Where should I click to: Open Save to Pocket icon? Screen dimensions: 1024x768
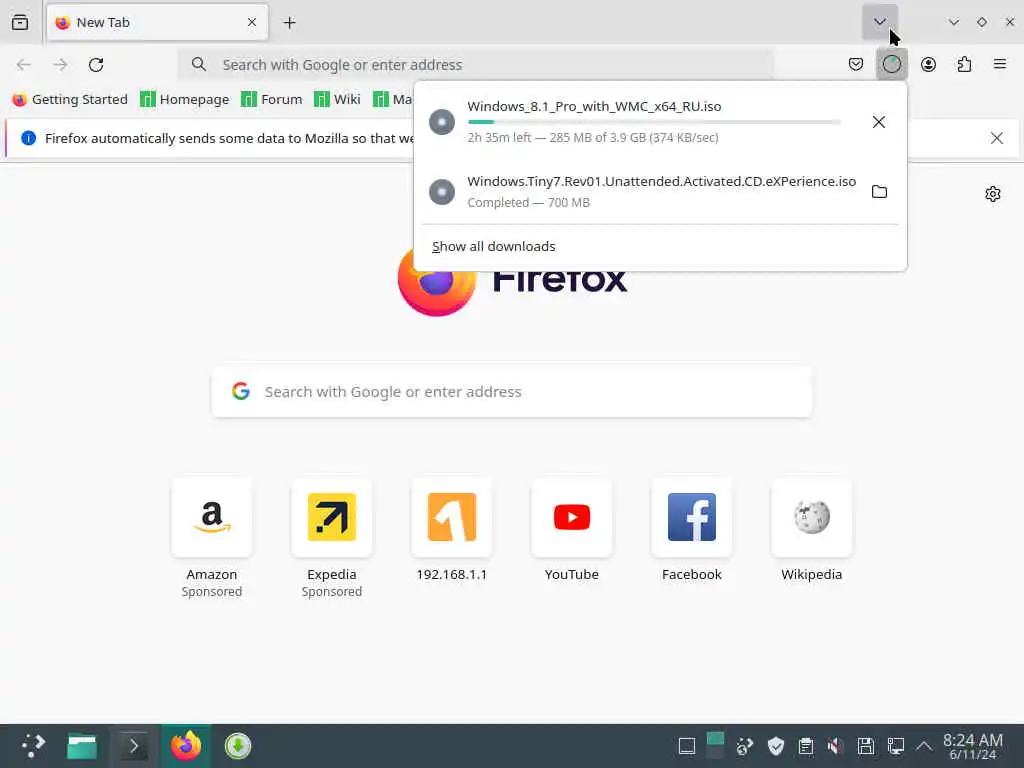(856, 64)
